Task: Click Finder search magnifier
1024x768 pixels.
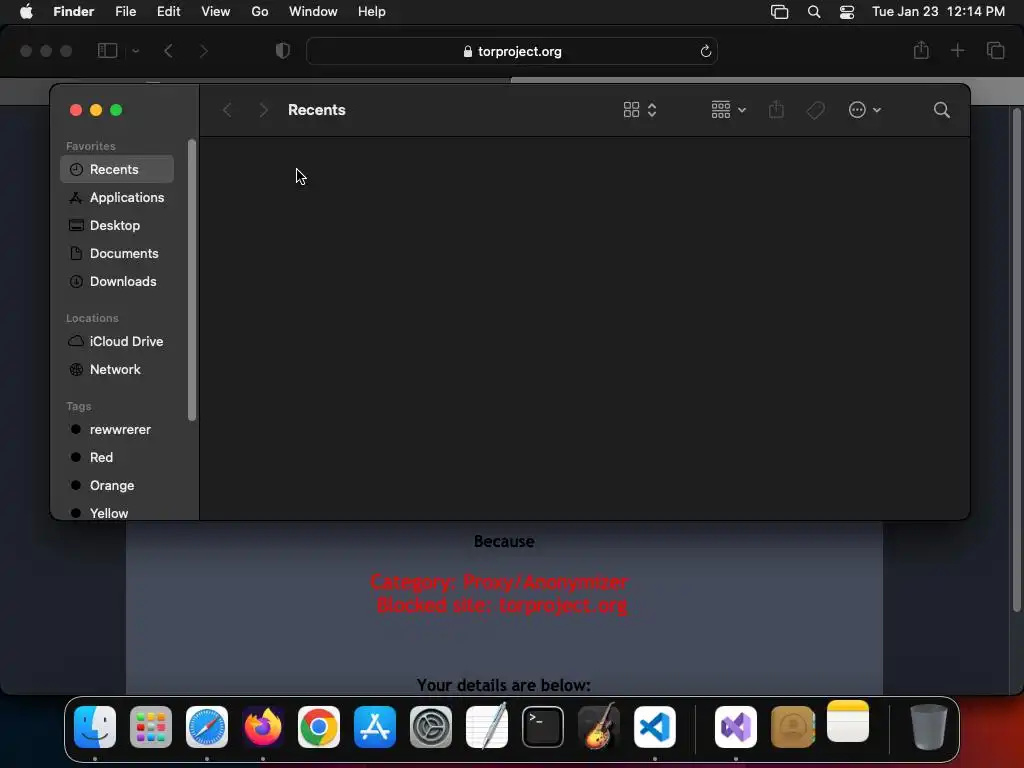Action: click(x=941, y=110)
